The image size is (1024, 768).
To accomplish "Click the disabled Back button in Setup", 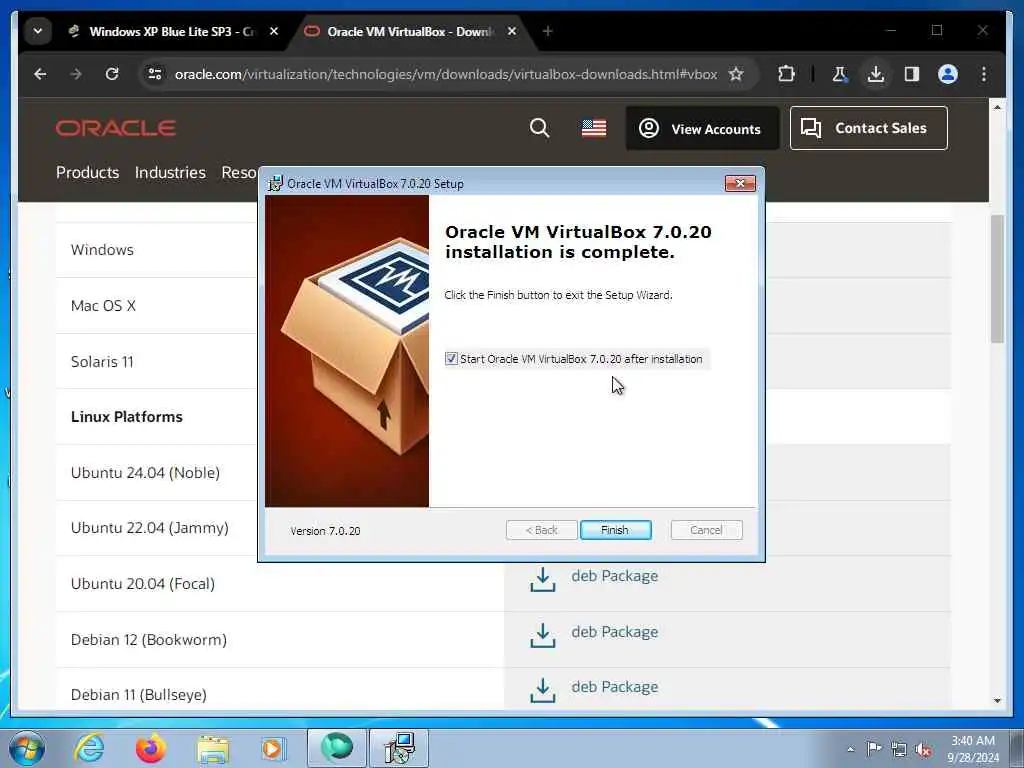I will [541, 530].
